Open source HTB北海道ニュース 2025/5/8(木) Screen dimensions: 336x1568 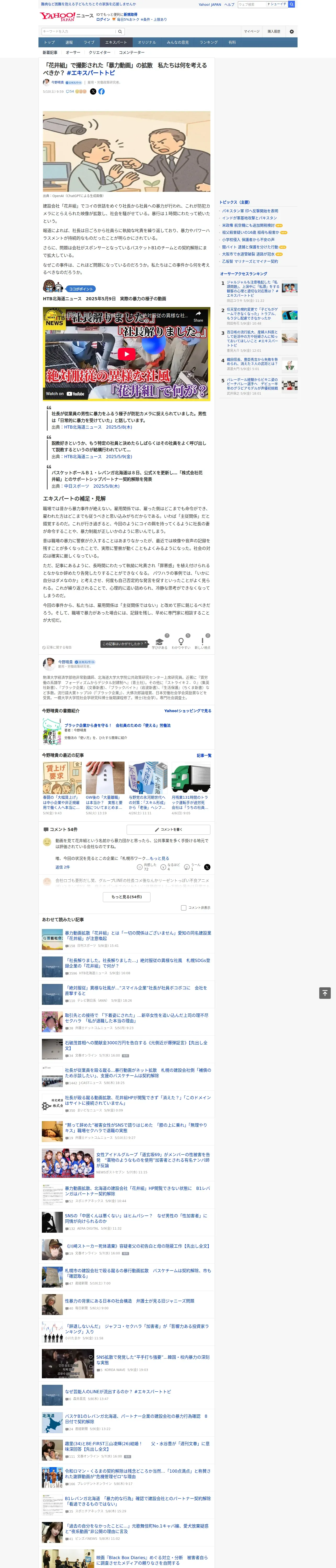pos(98,427)
